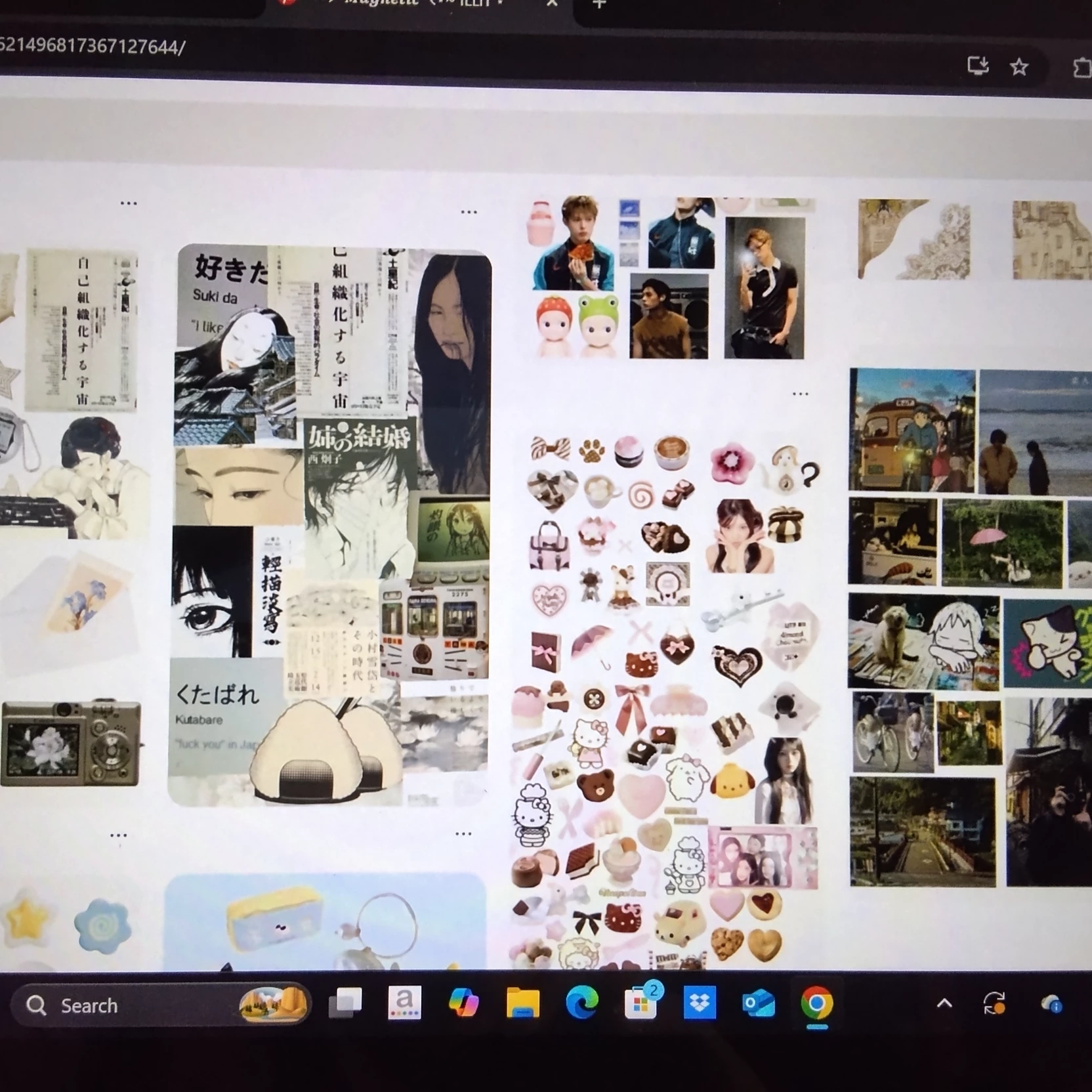Open the Japanese collage pin with onigiri
Viewport: 1092px width, 1092px height.
point(330,525)
